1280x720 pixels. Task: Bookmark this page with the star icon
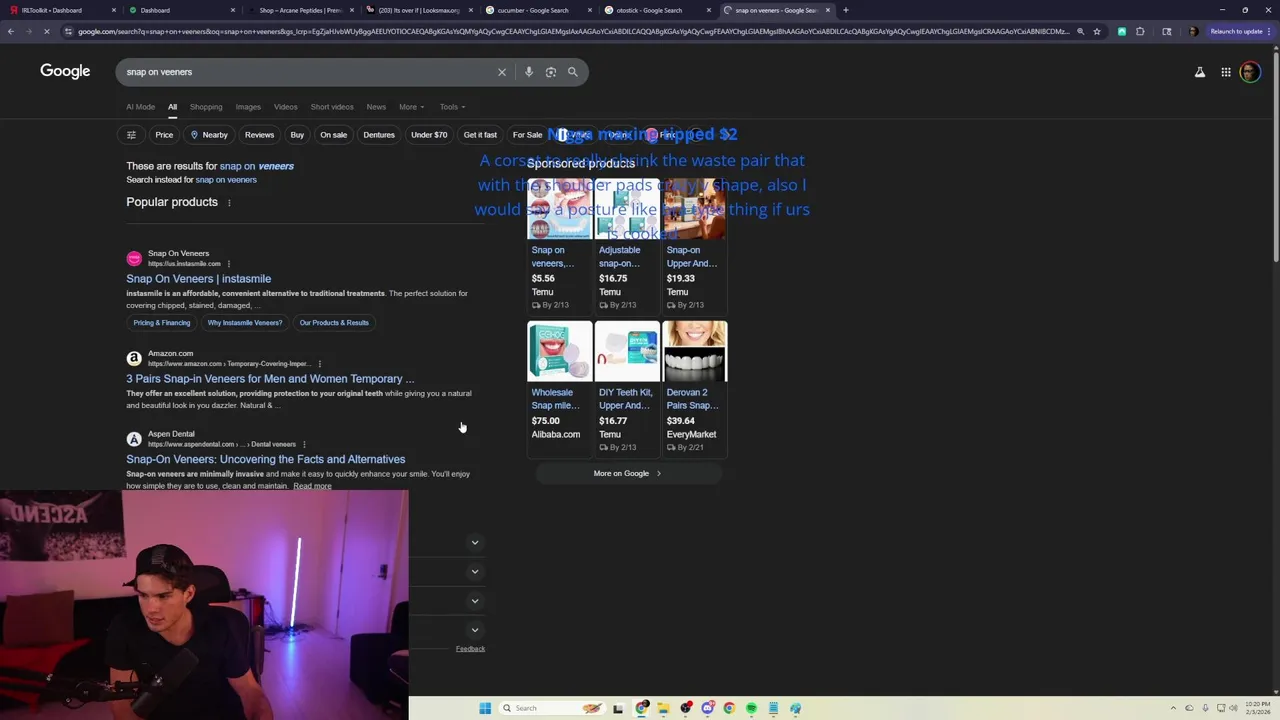[x=1097, y=31]
